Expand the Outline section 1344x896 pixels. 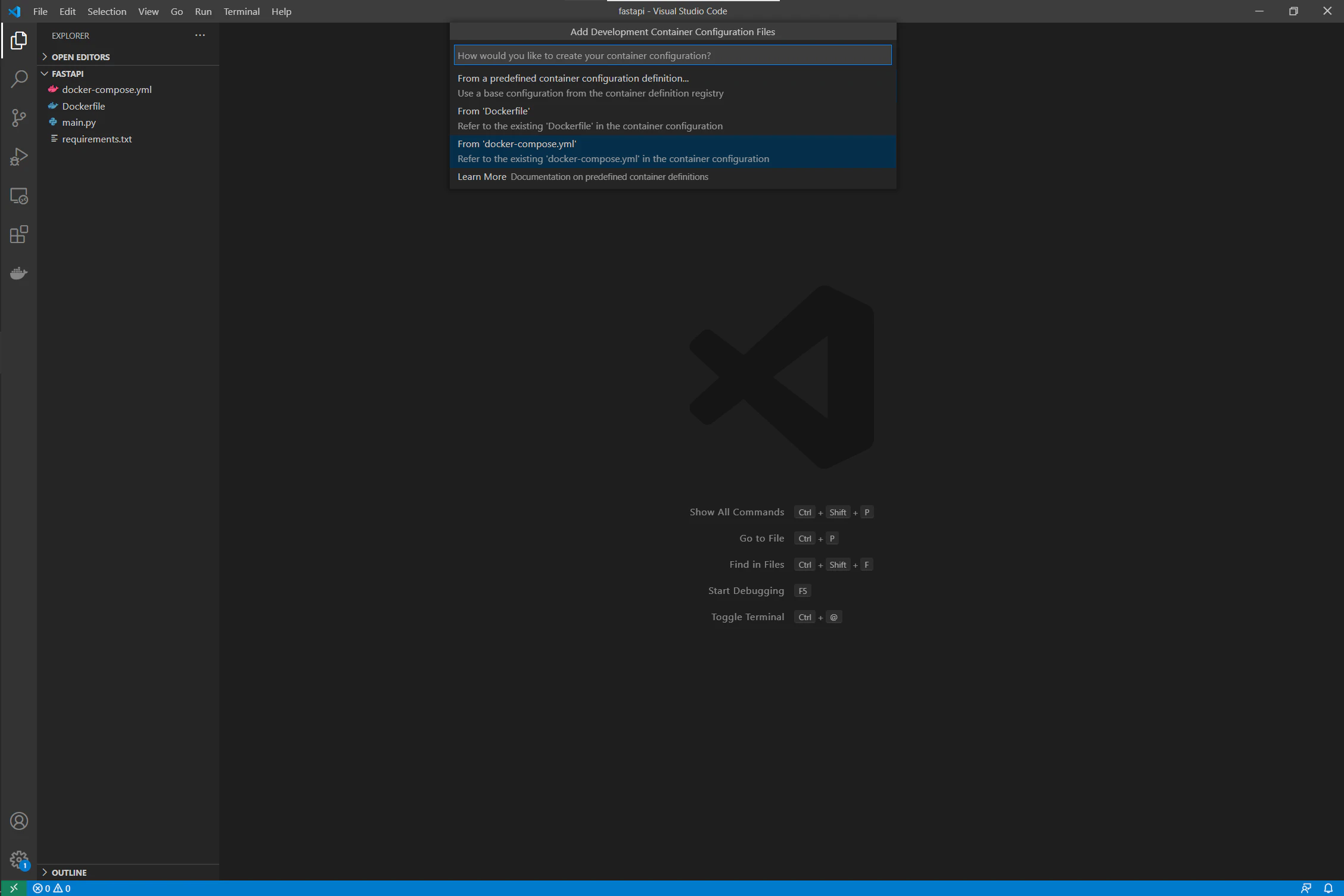[x=69, y=872]
